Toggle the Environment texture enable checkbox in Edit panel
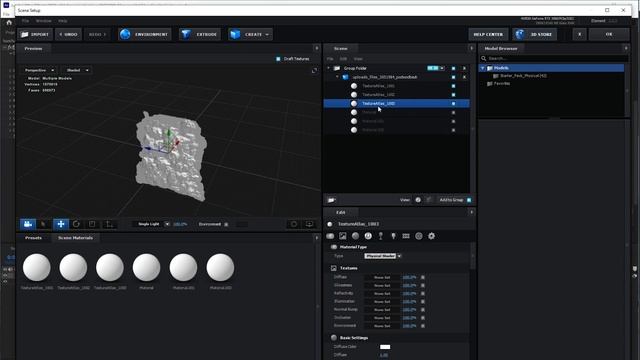 click(x=423, y=326)
